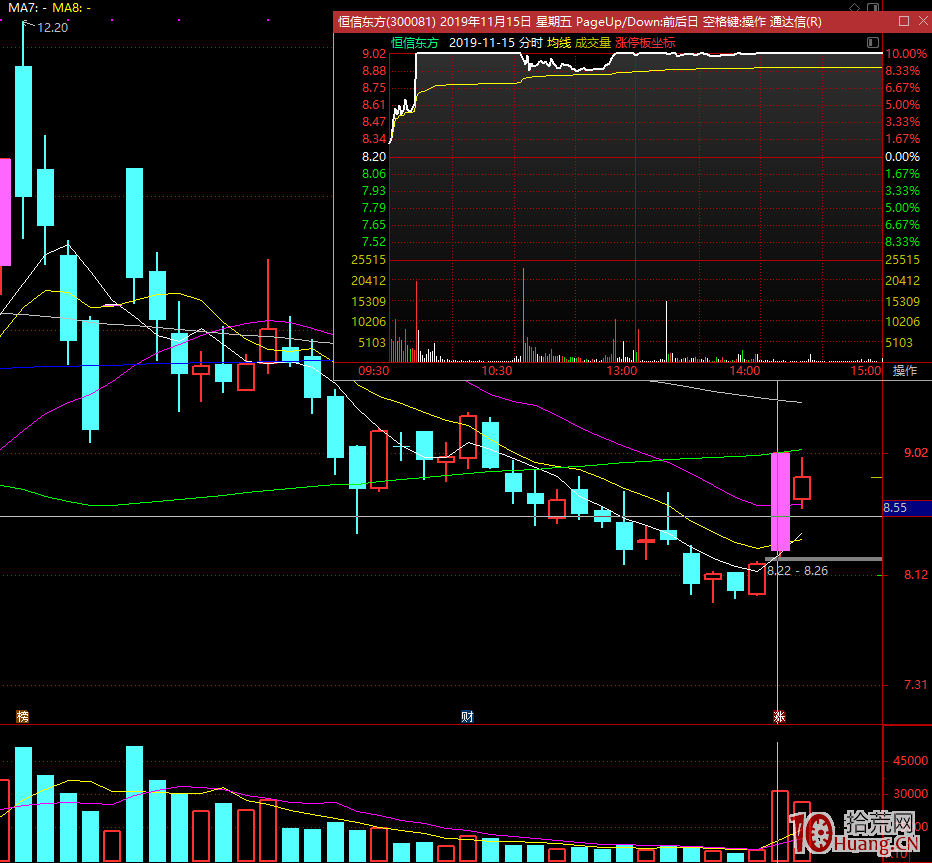Screen dimensions: 932x863
Task: Close the intraday popup window
Action: 921,22
